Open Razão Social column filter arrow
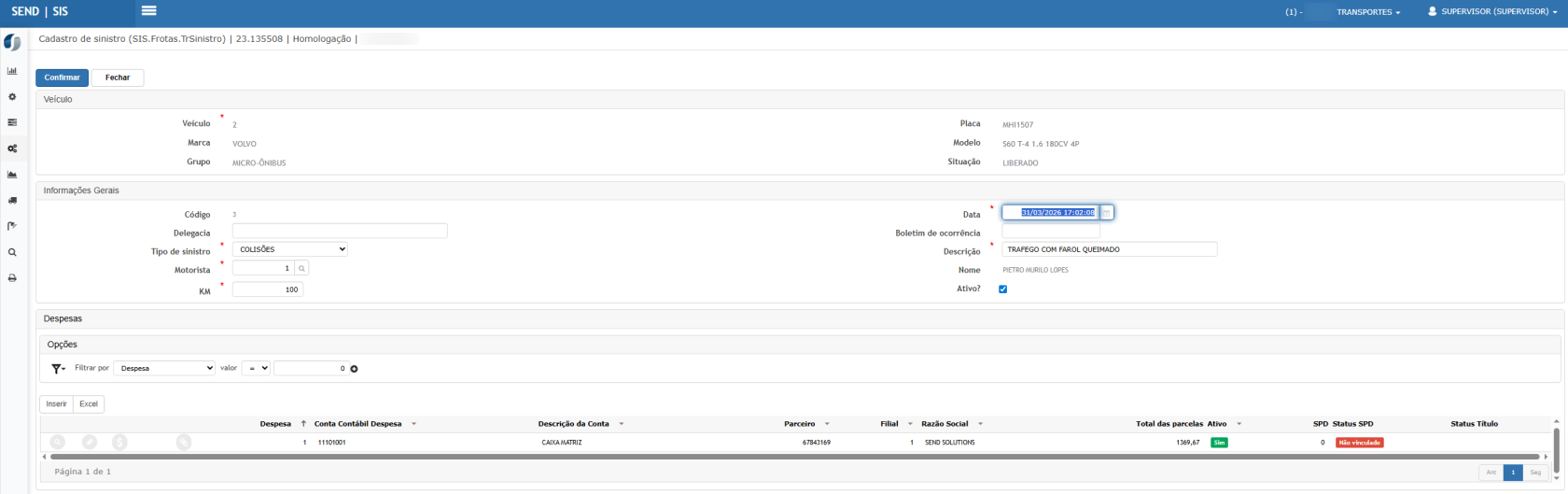The height and width of the screenshot is (494, 1568). [980, 424]
